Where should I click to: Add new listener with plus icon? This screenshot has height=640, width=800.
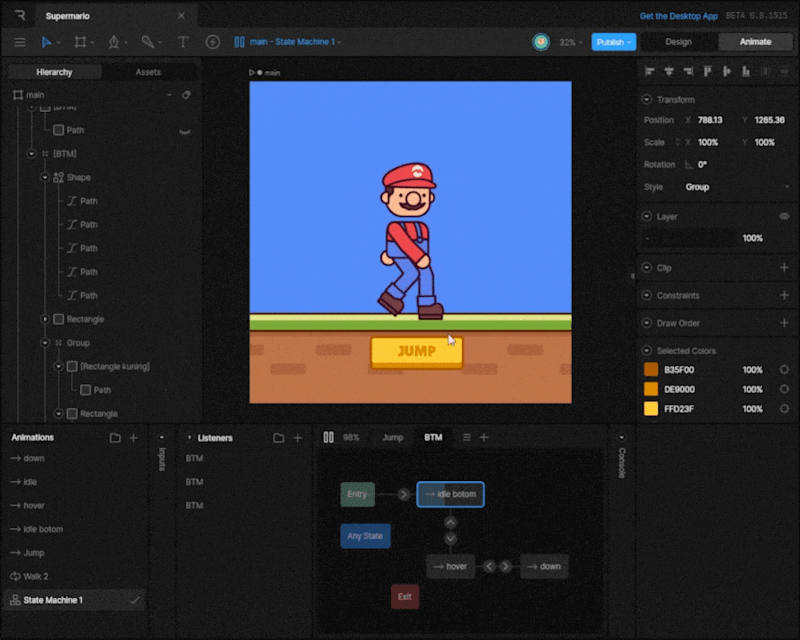297,438
